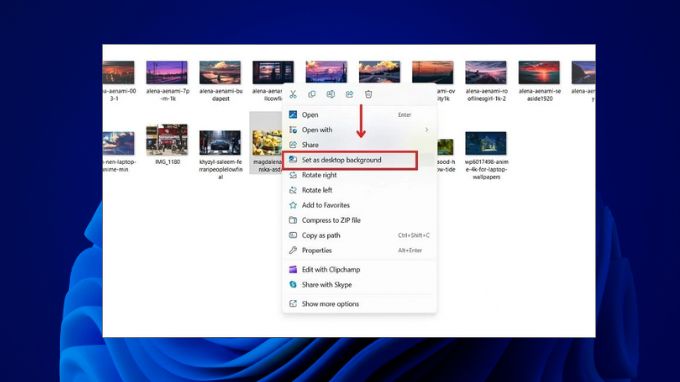Choose Share with Skype
This screenshot has width=680, height=382.
359,284
